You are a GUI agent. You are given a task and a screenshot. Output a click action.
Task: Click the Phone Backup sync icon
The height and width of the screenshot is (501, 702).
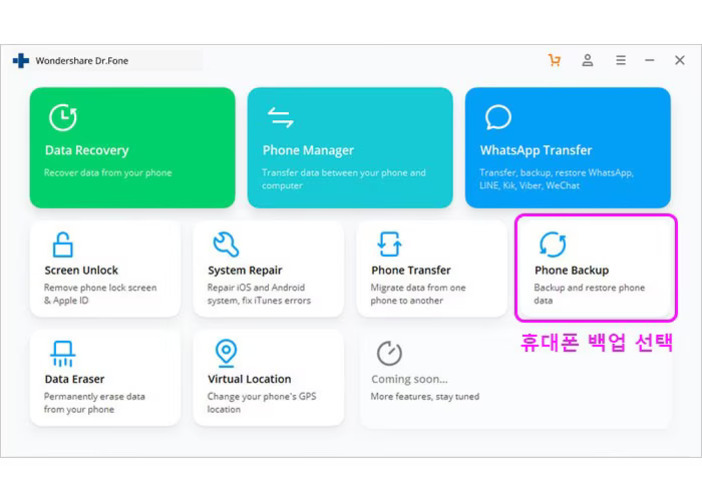coord(553,244)
